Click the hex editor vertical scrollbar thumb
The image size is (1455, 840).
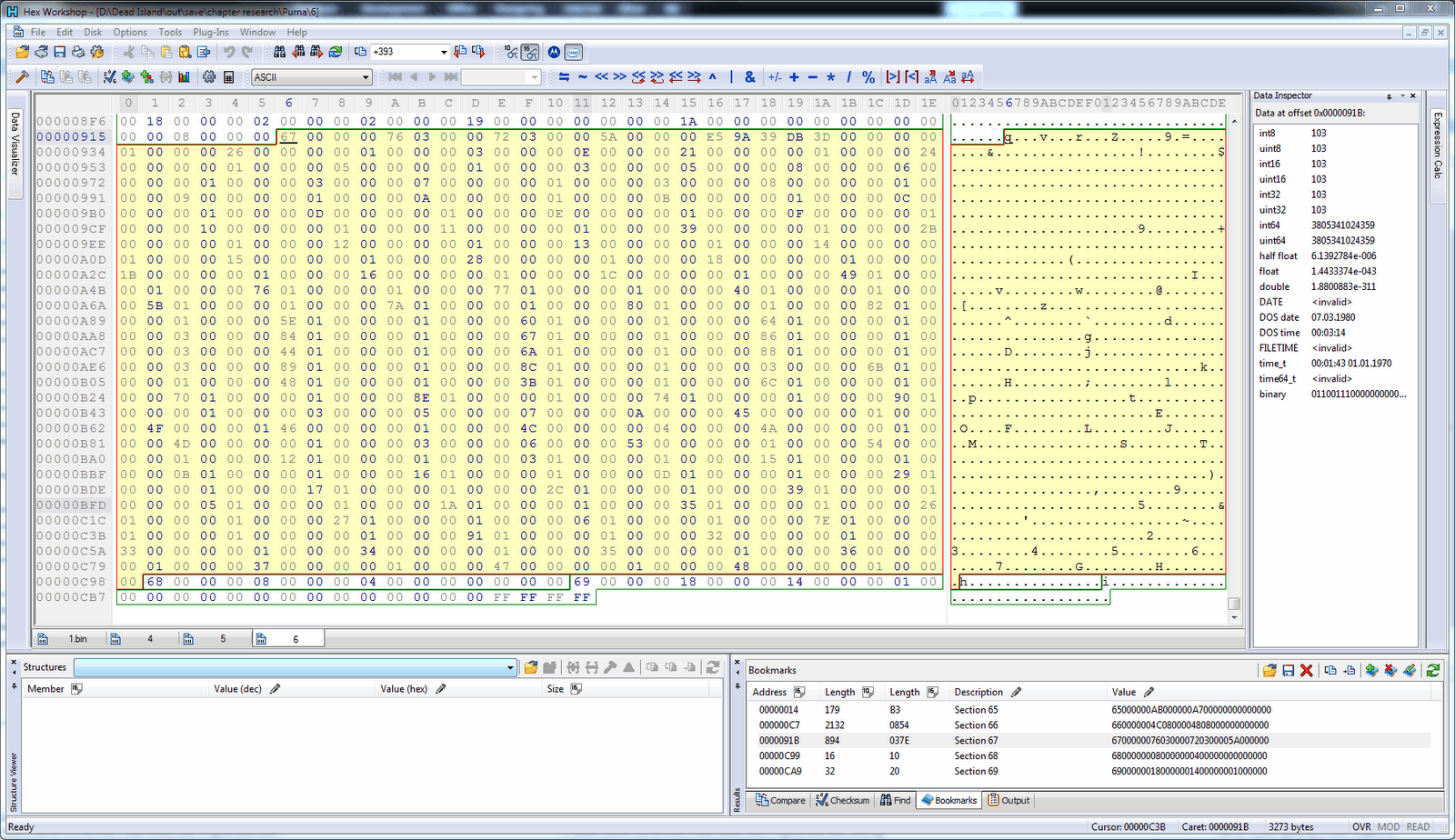[x=1234, y=604]
